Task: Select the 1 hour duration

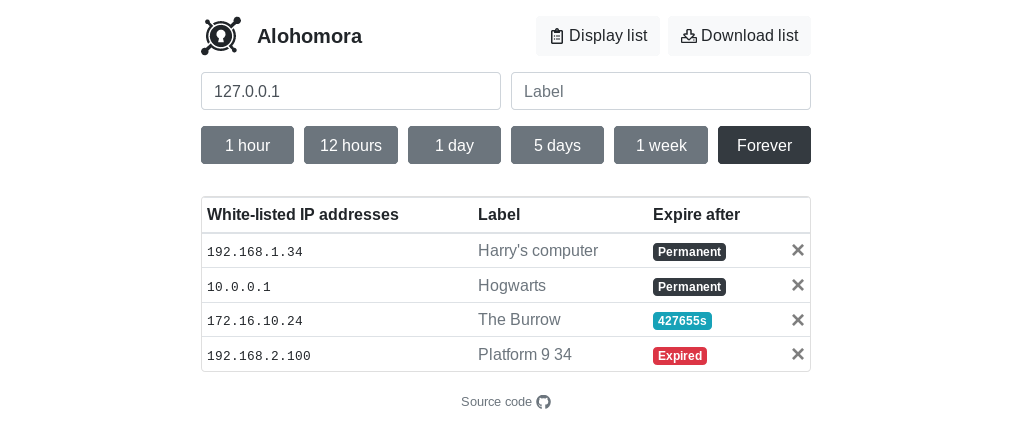Action: coord(248,145)
